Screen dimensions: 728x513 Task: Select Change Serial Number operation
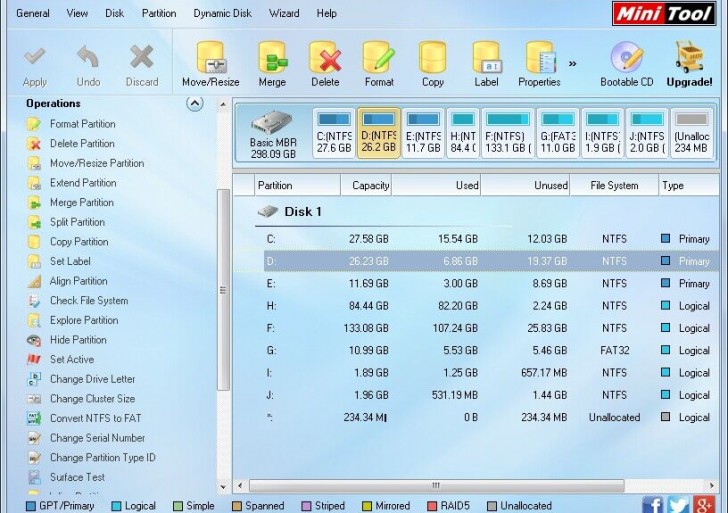pos(98,438)
